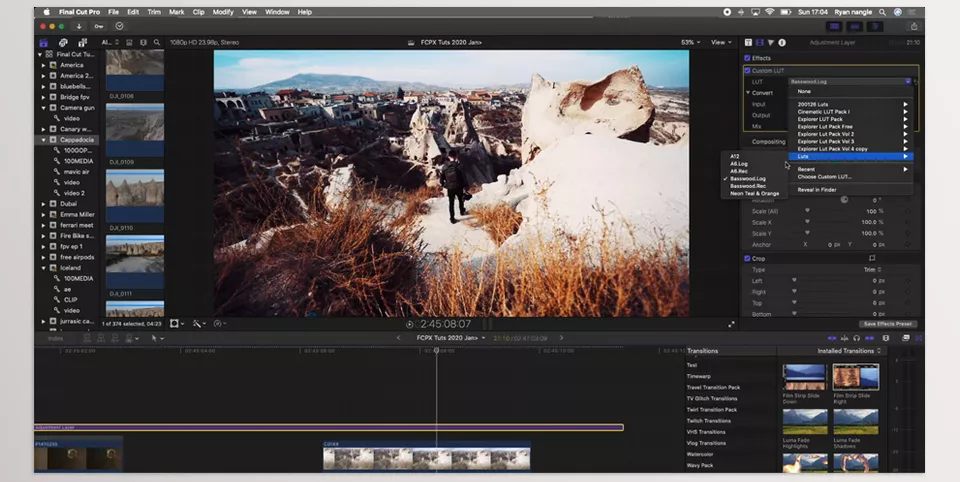
Task: Select the DJI_0109 clip thumbnail
Action: [135, 130]
